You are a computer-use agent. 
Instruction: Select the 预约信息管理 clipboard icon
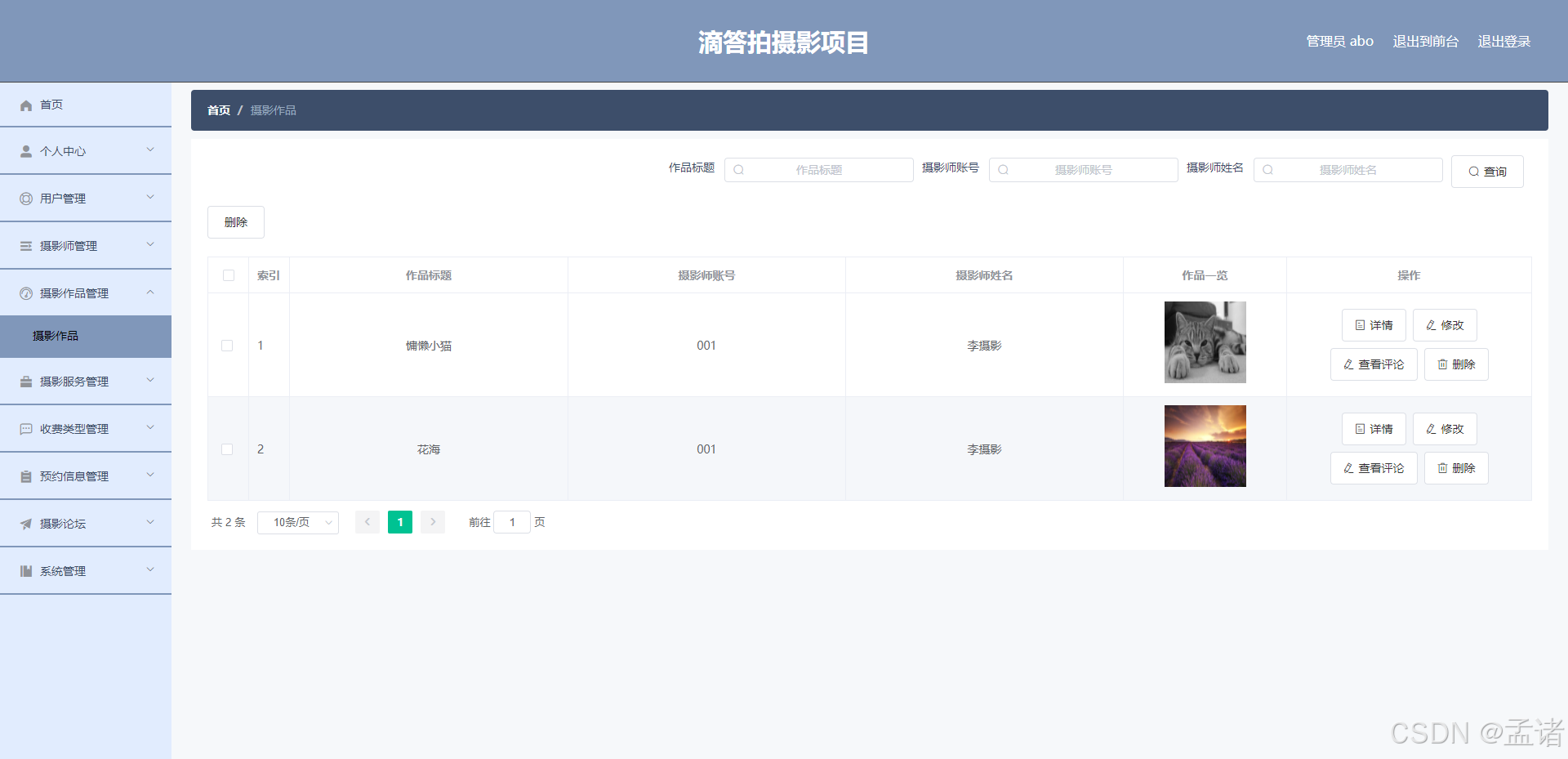pos(24,475)
